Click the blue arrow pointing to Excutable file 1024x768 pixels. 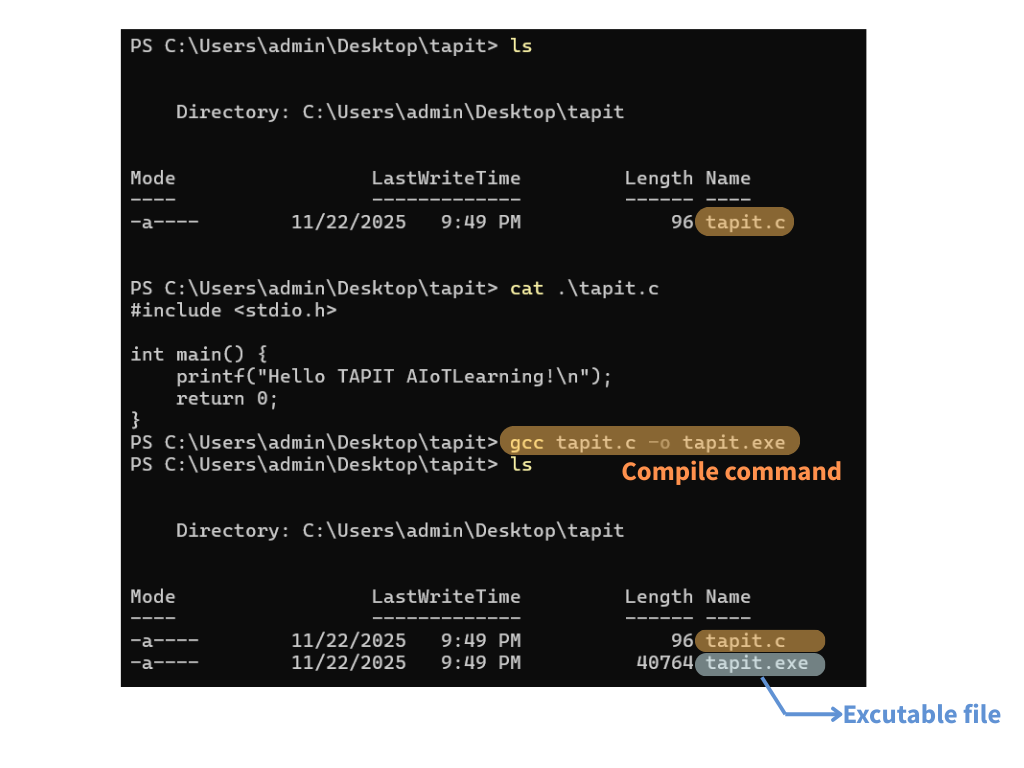[x=800, y=712]
